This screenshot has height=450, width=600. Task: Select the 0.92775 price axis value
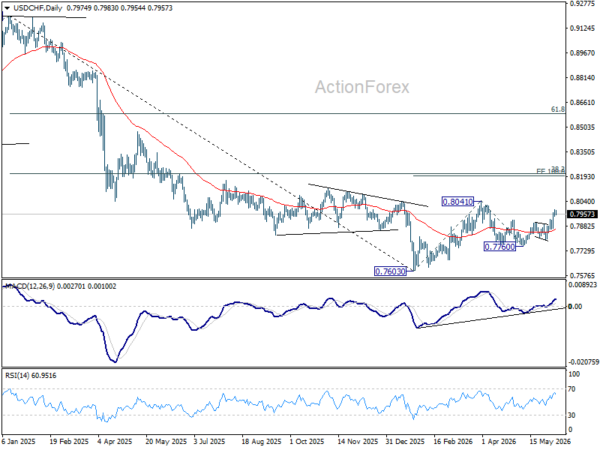coord(582,3)
